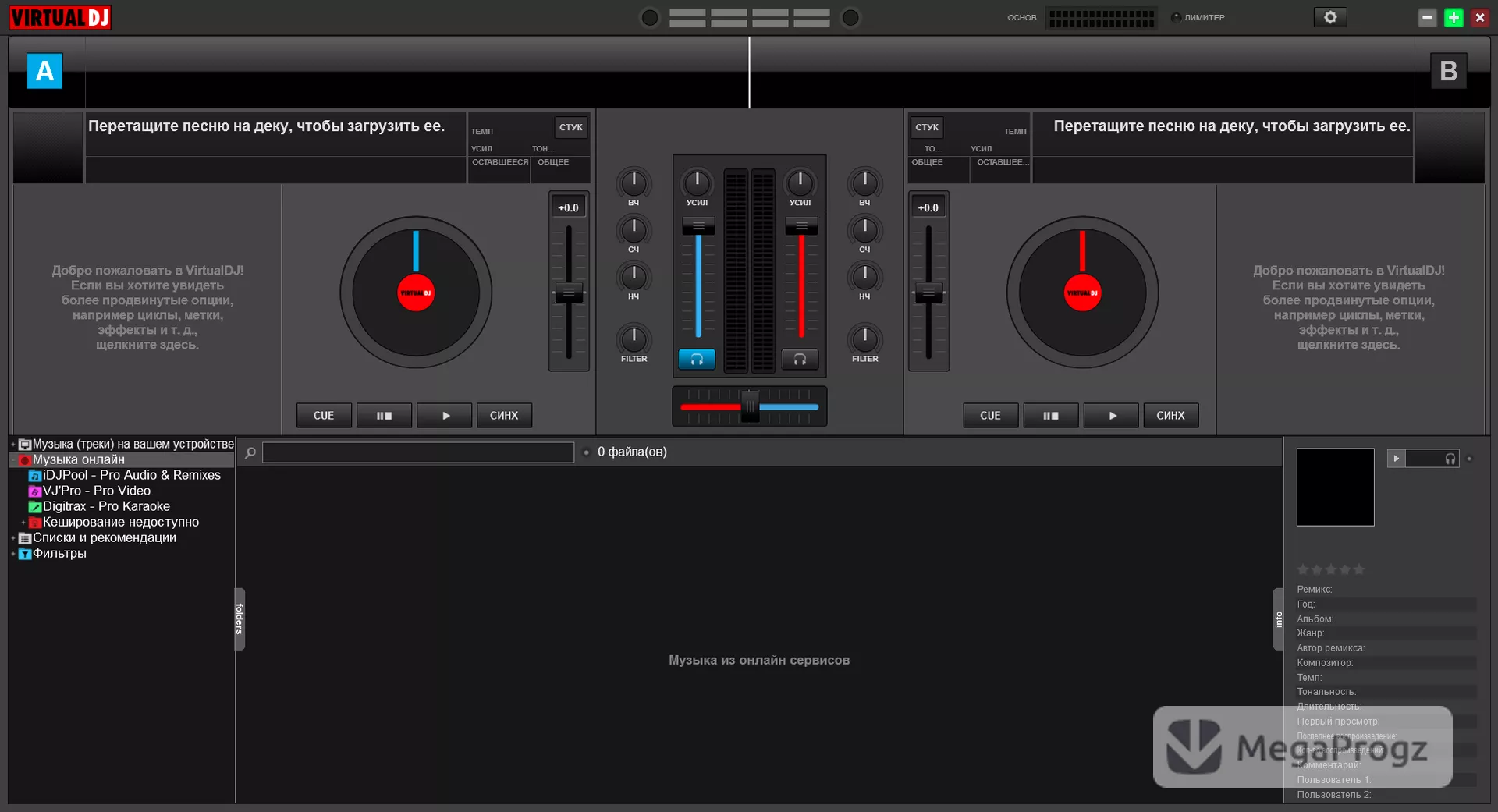Select deck A badge
1498x812 pixels.
click(x=44, y=71)
